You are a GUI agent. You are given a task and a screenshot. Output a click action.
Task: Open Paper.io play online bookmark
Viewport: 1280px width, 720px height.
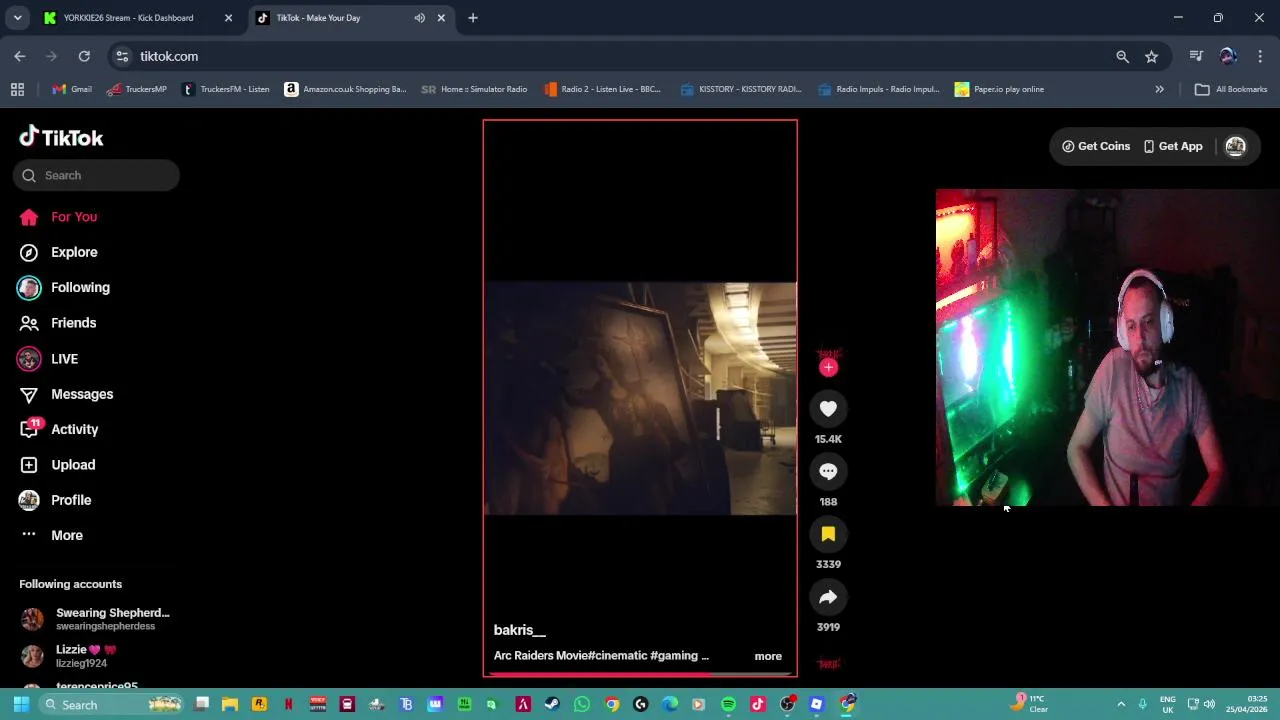999,89
